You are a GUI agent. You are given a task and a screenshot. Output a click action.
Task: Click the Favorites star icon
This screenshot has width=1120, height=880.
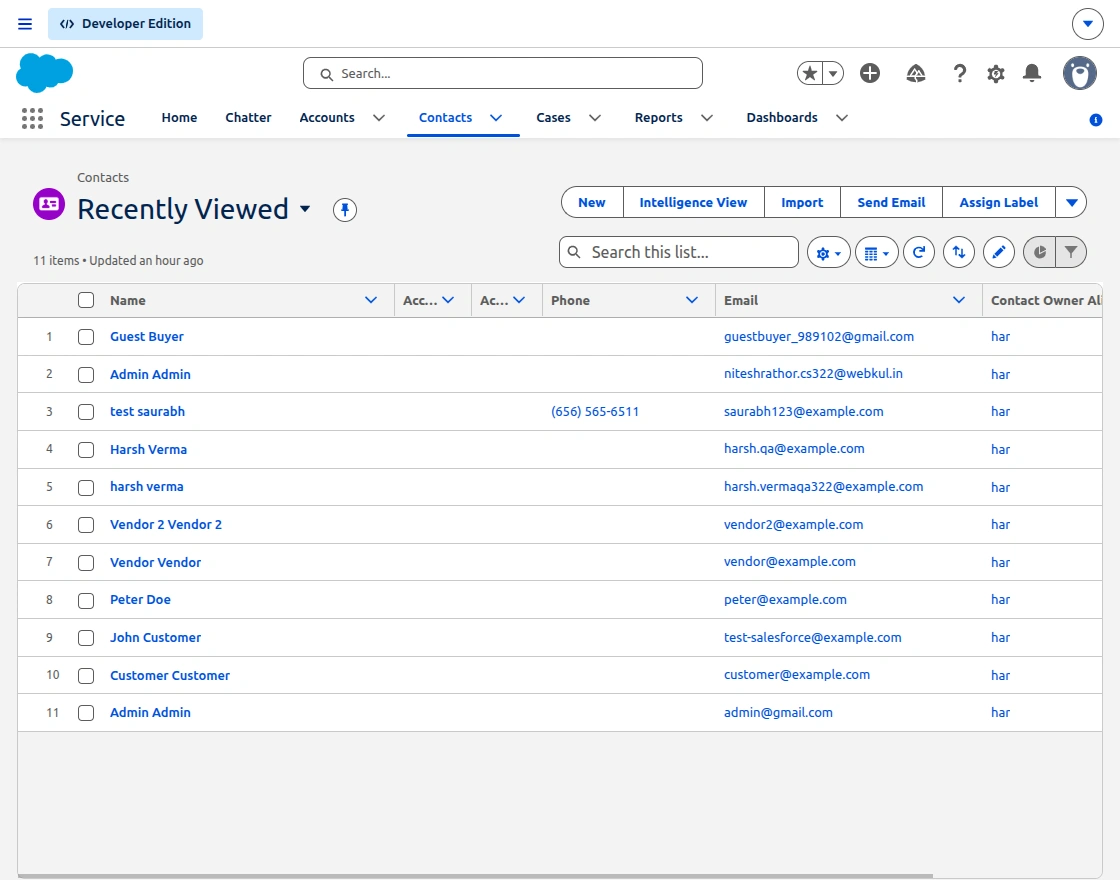(810, 73)
